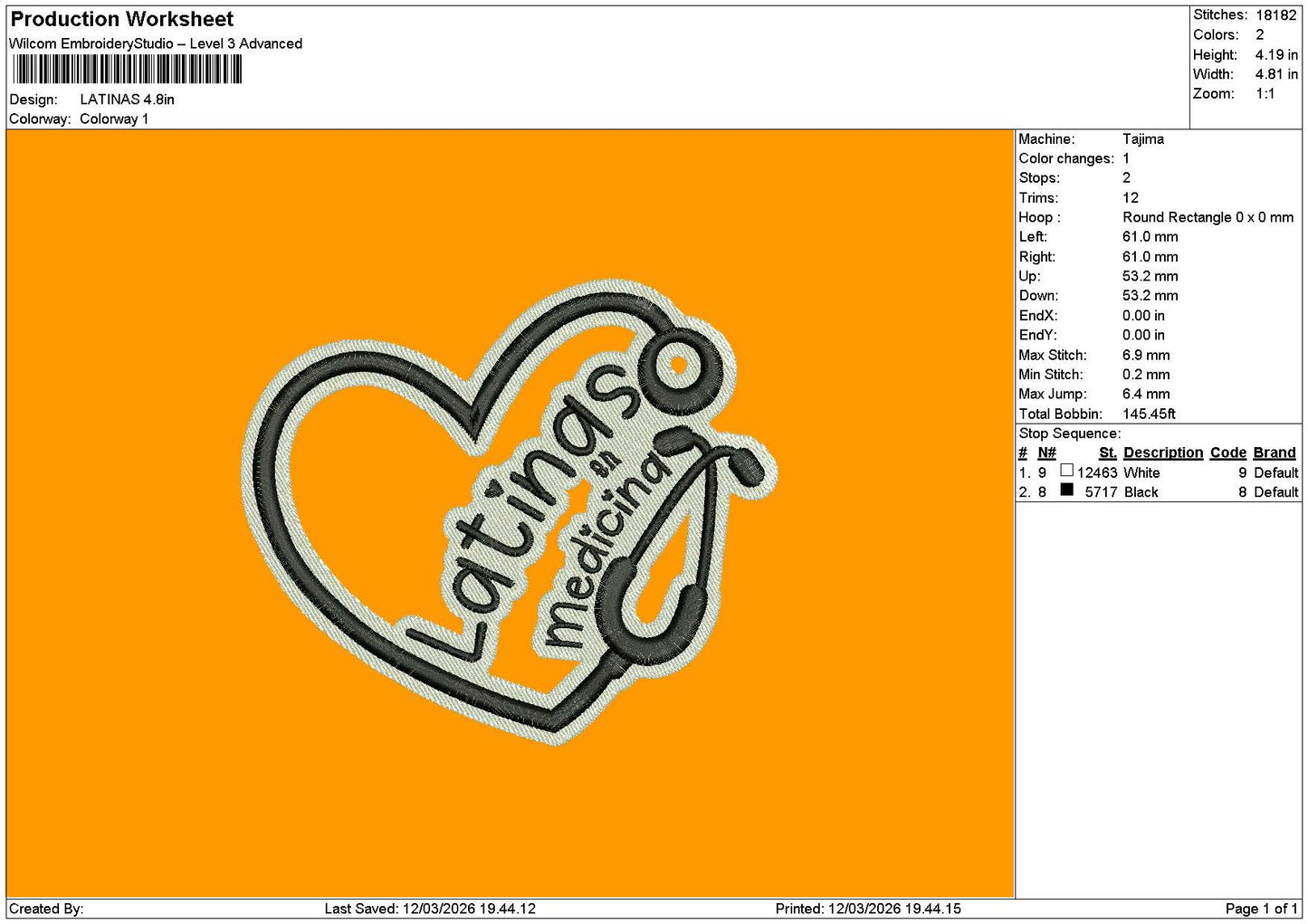The height and width of the screenshot is (924, 1308).
Task: Click the 'St.' column header
Action: [1108, 452]
